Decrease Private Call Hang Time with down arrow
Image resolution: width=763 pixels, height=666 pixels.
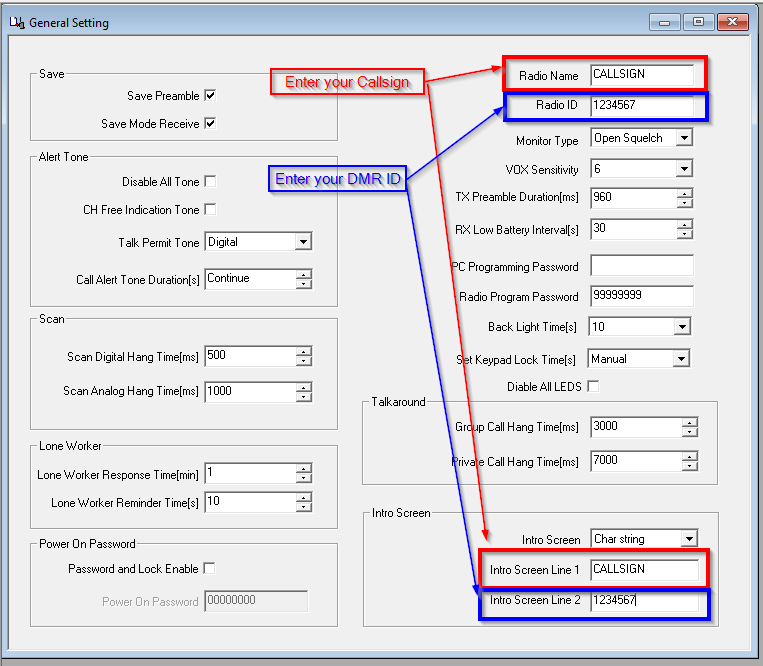[690, 466]
